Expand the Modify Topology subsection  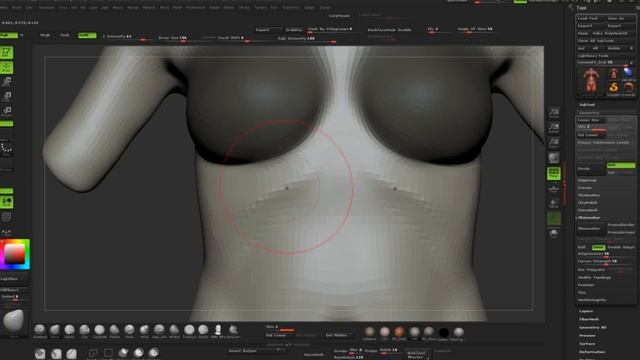tap(594, 278)
